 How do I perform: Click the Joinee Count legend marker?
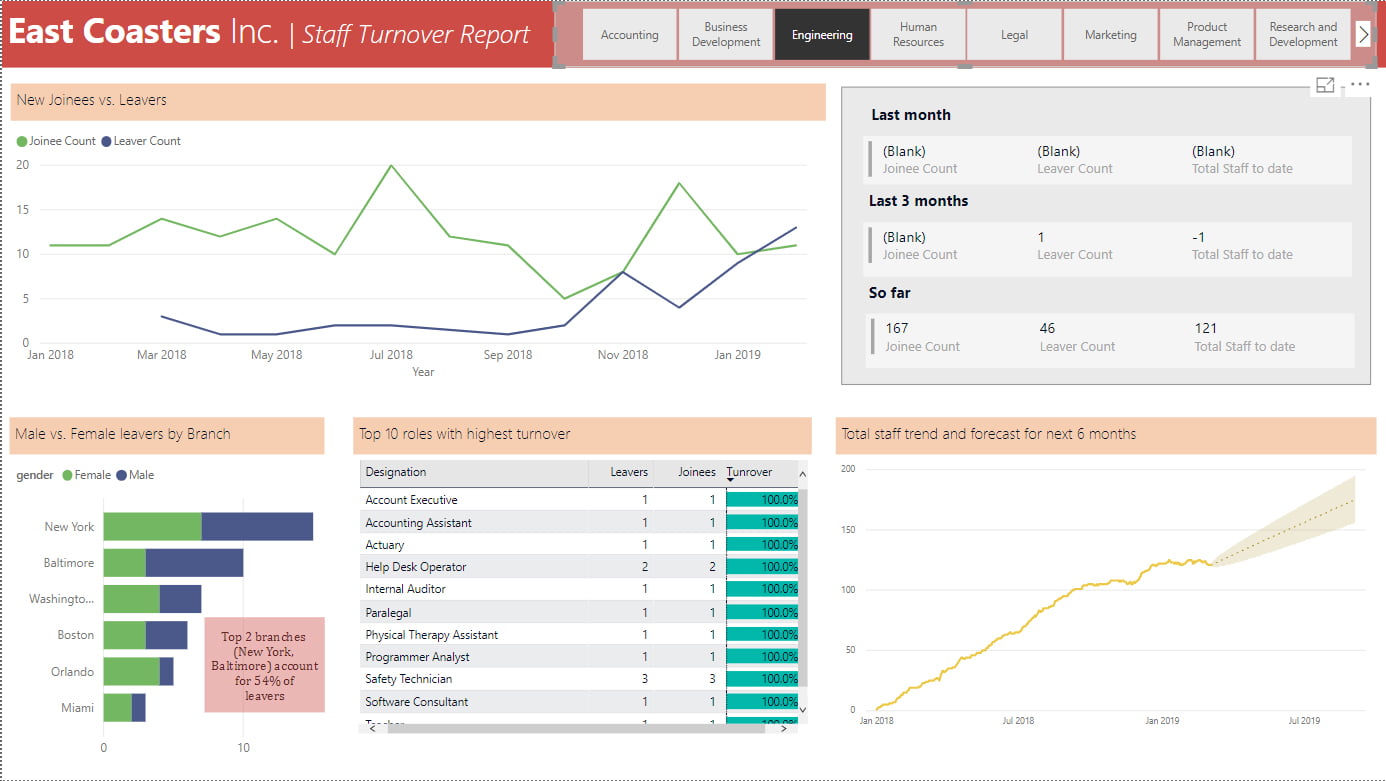tap(22, 141)
